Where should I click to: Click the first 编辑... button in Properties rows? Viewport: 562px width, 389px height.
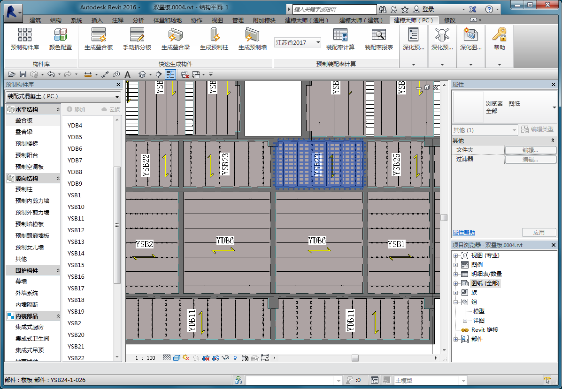[530, 150]
